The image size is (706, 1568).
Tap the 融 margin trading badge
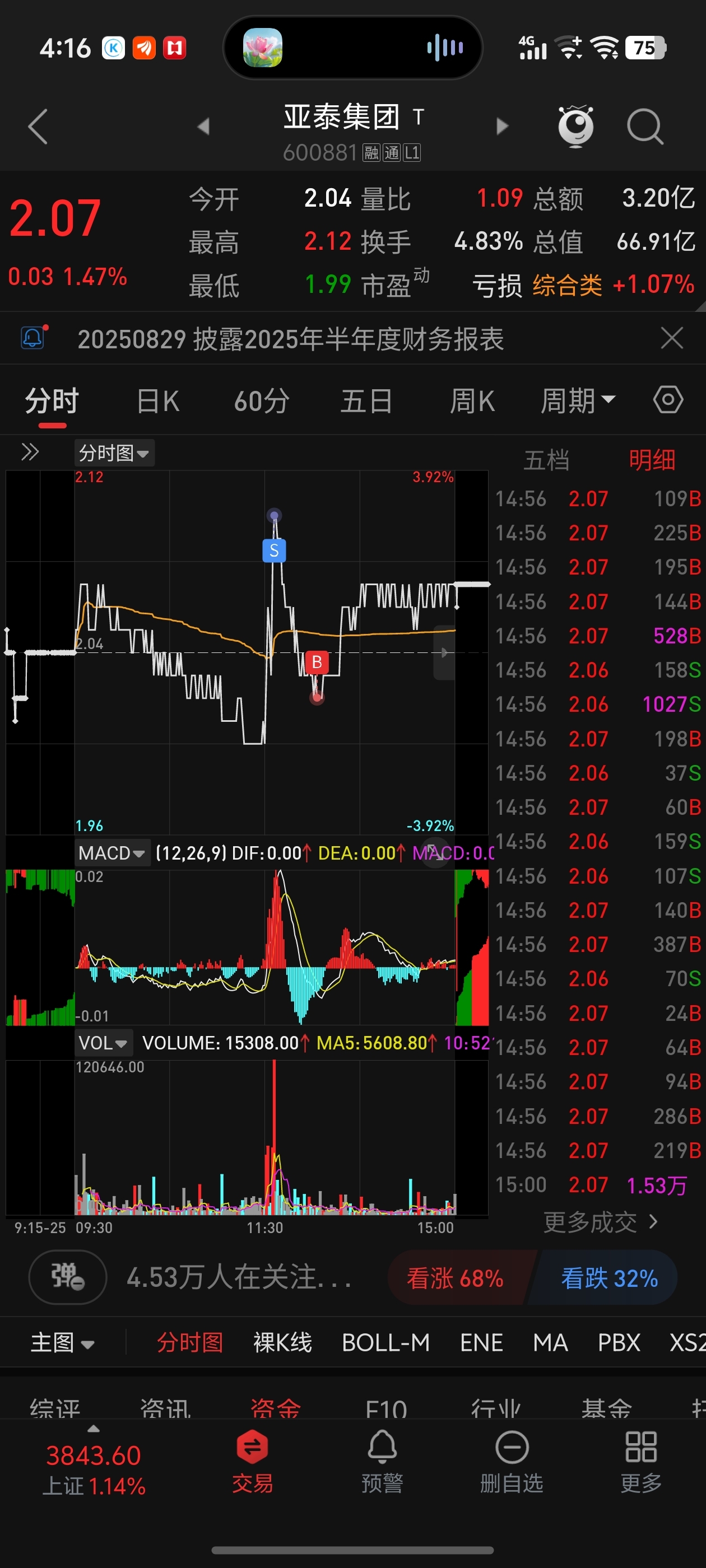click(x=371, y=152)
